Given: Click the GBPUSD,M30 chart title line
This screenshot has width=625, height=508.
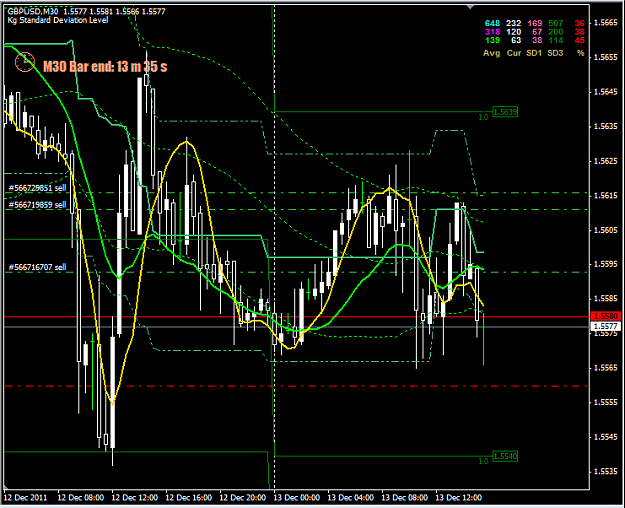Looking at the screenshot, I should 86,12.
